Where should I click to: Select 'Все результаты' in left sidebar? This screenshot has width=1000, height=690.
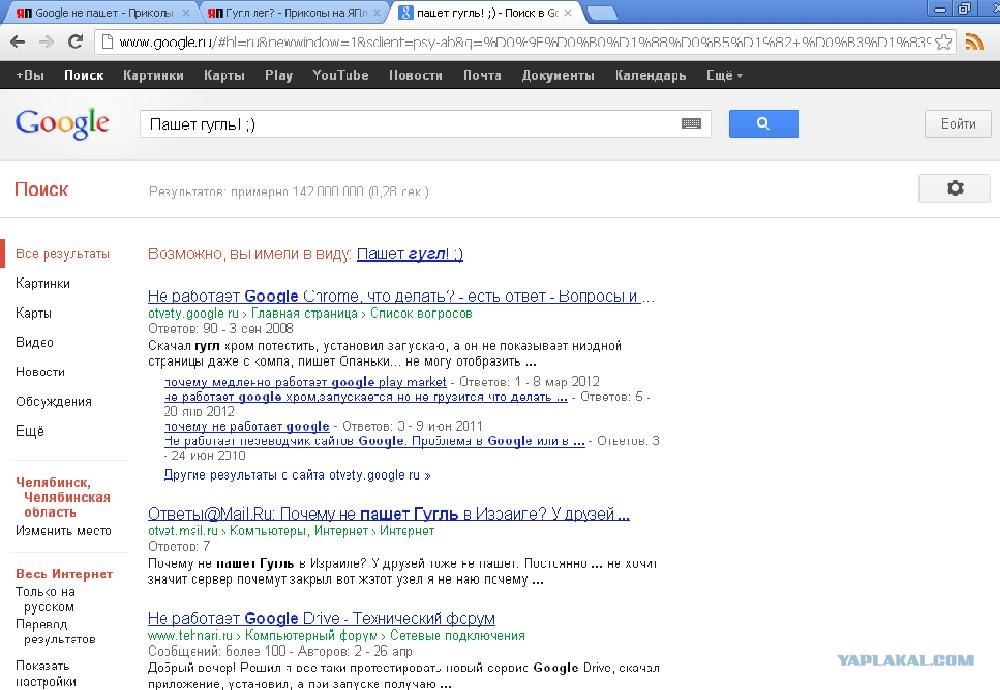pyautogui.click(x=62, y=253)
